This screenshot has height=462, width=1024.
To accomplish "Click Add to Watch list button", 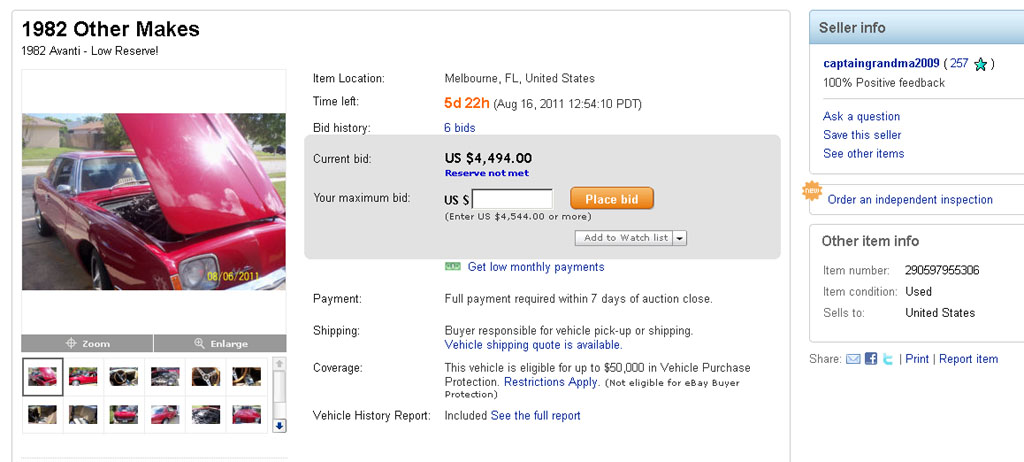I will 624,238.
